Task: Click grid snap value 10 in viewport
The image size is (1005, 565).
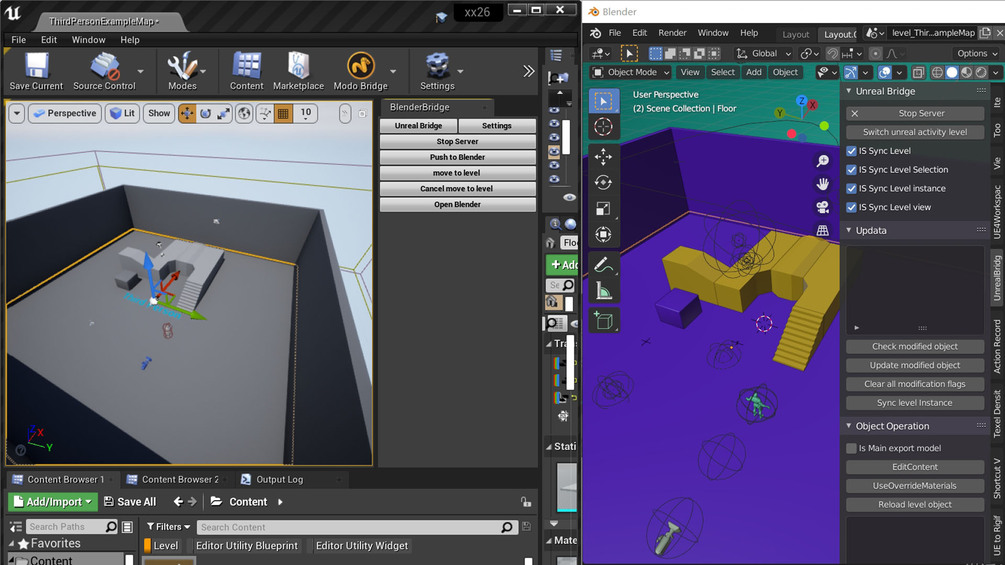Action: coord(306,113)
